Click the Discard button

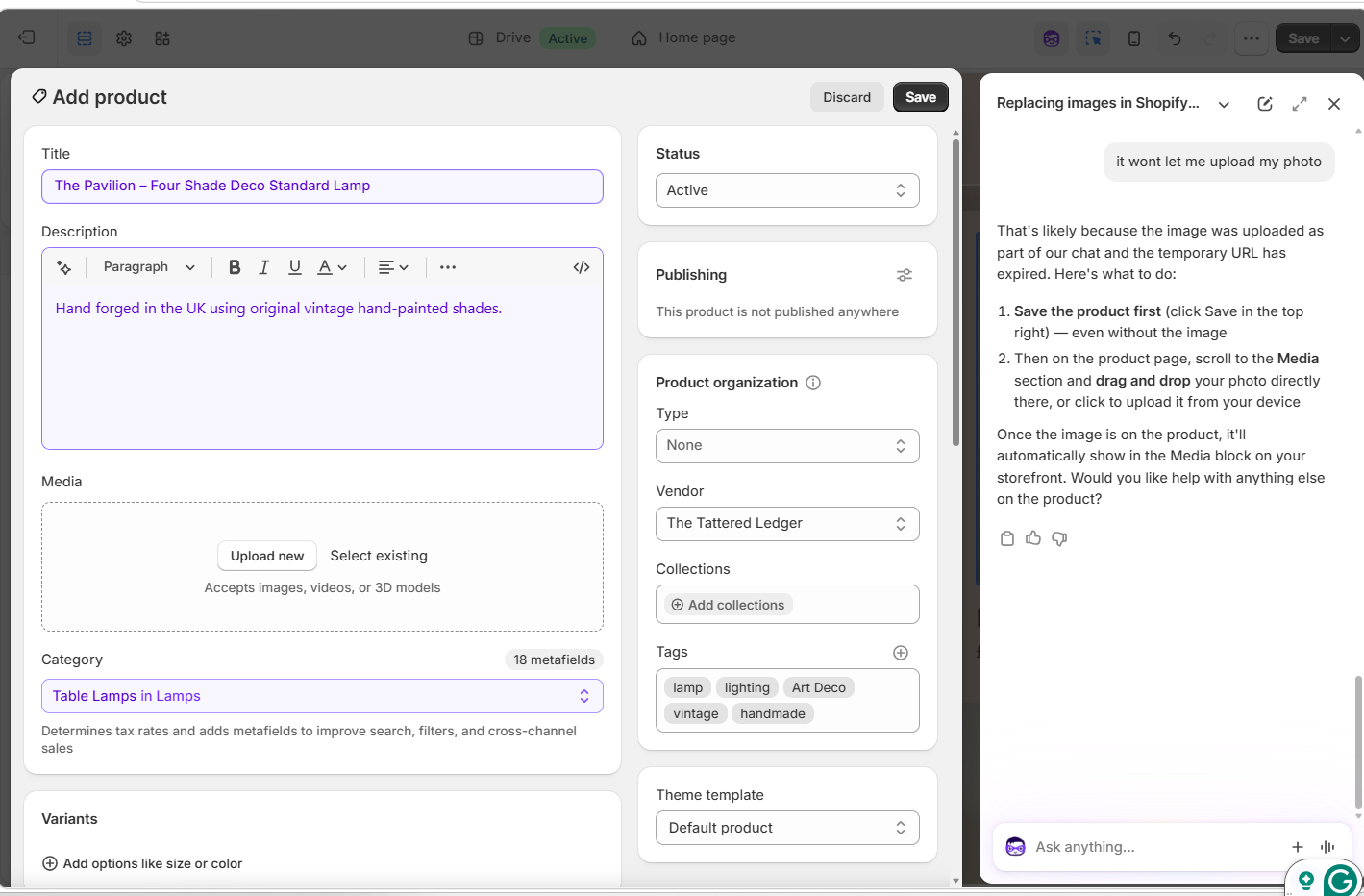click(847, 97)
